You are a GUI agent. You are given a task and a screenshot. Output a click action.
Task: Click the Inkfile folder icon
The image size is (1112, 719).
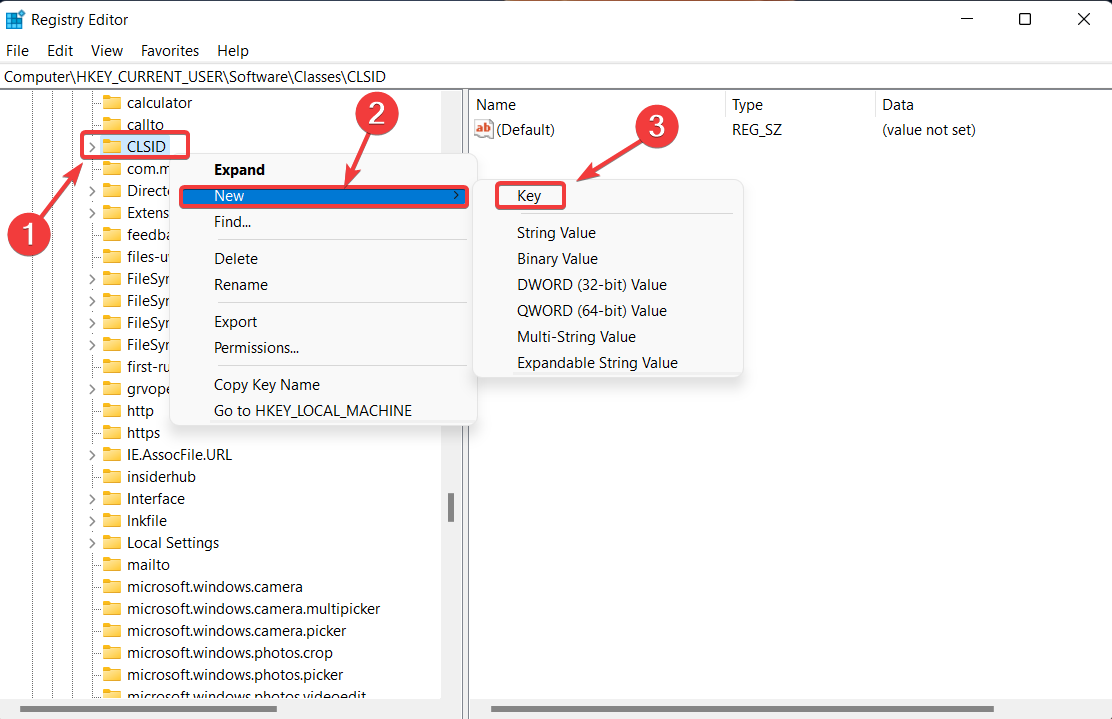(x=112, y=521)
